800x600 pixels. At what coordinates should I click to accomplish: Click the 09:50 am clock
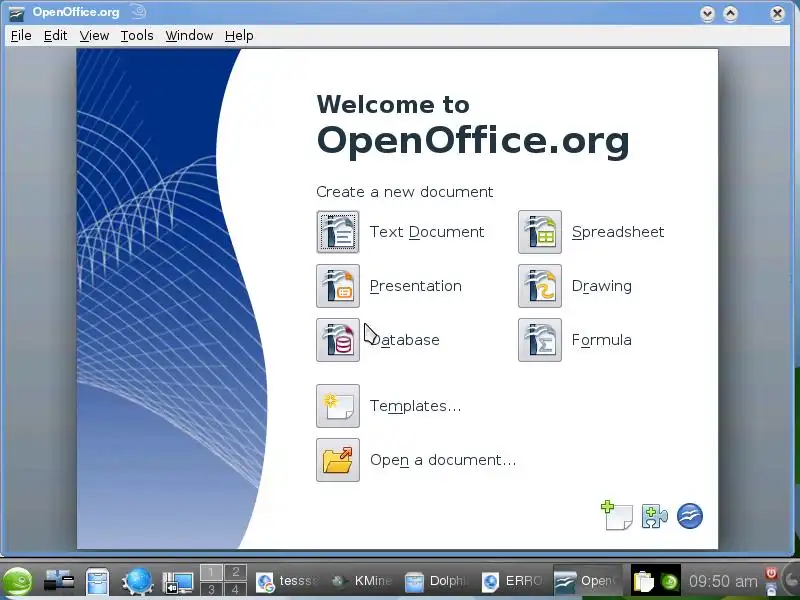(723, 581)
